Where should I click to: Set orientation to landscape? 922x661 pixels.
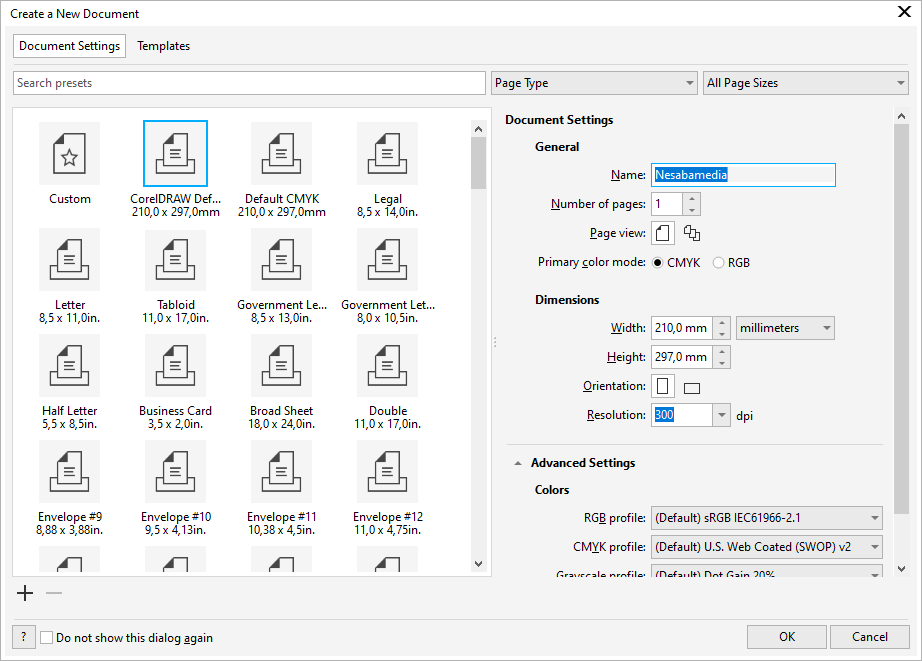click(692, 387)
